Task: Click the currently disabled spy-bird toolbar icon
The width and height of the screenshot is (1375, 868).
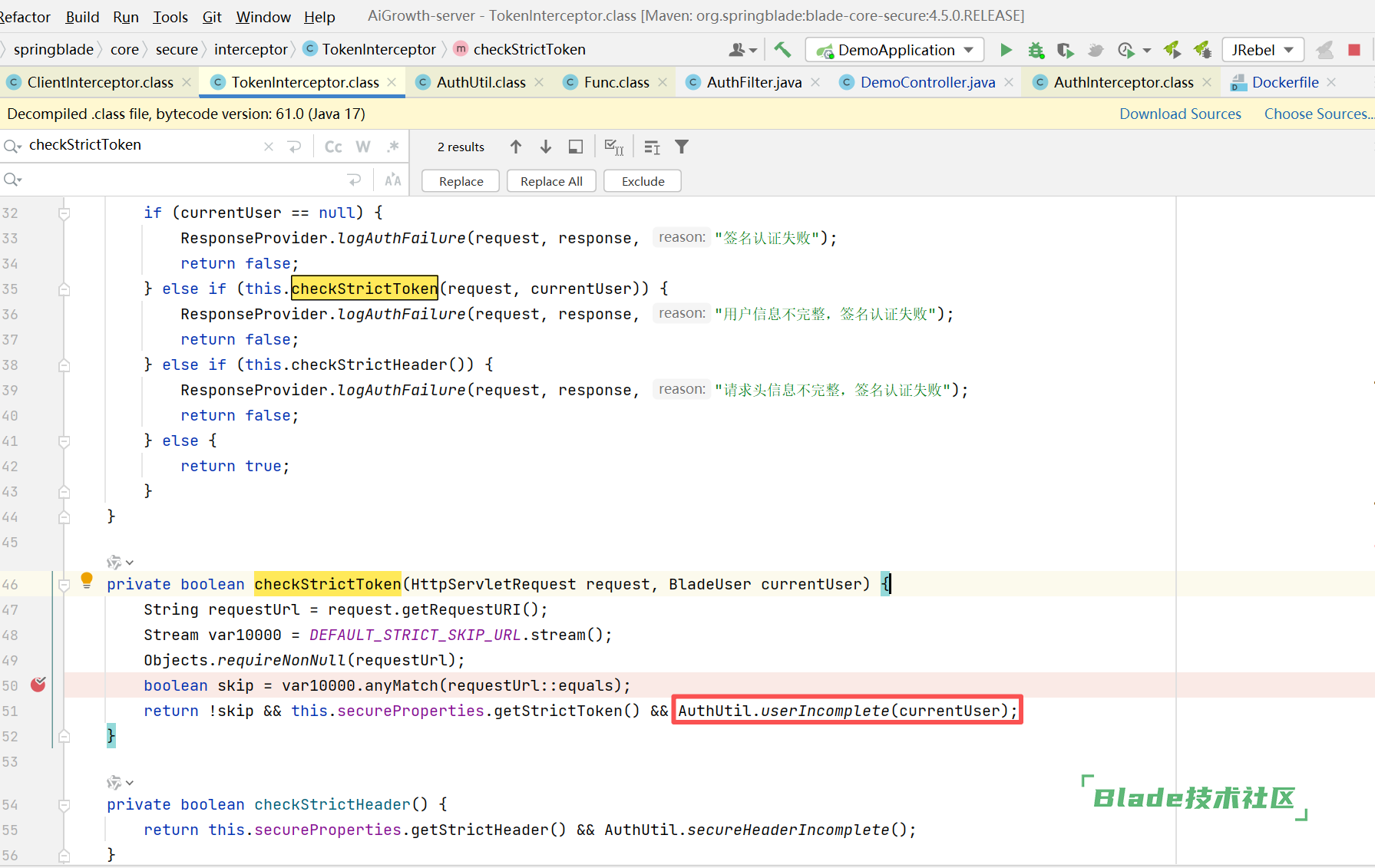Action: 1096,50
